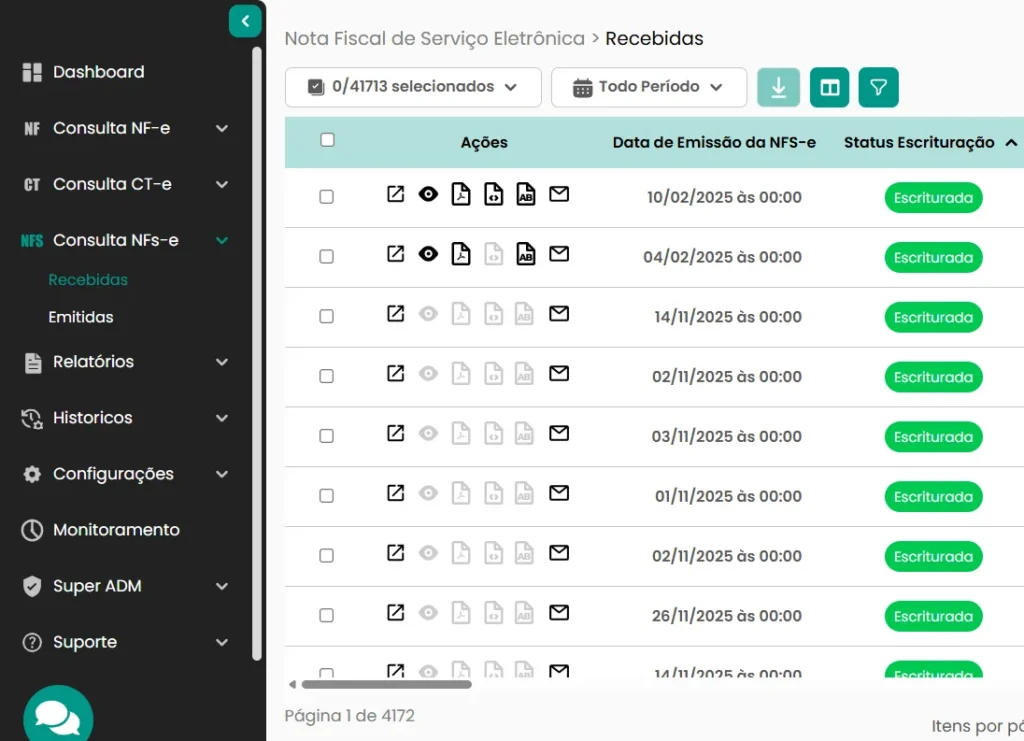1024x741 pixels.
Task: Open the column layout icon button
Action: 829,87
